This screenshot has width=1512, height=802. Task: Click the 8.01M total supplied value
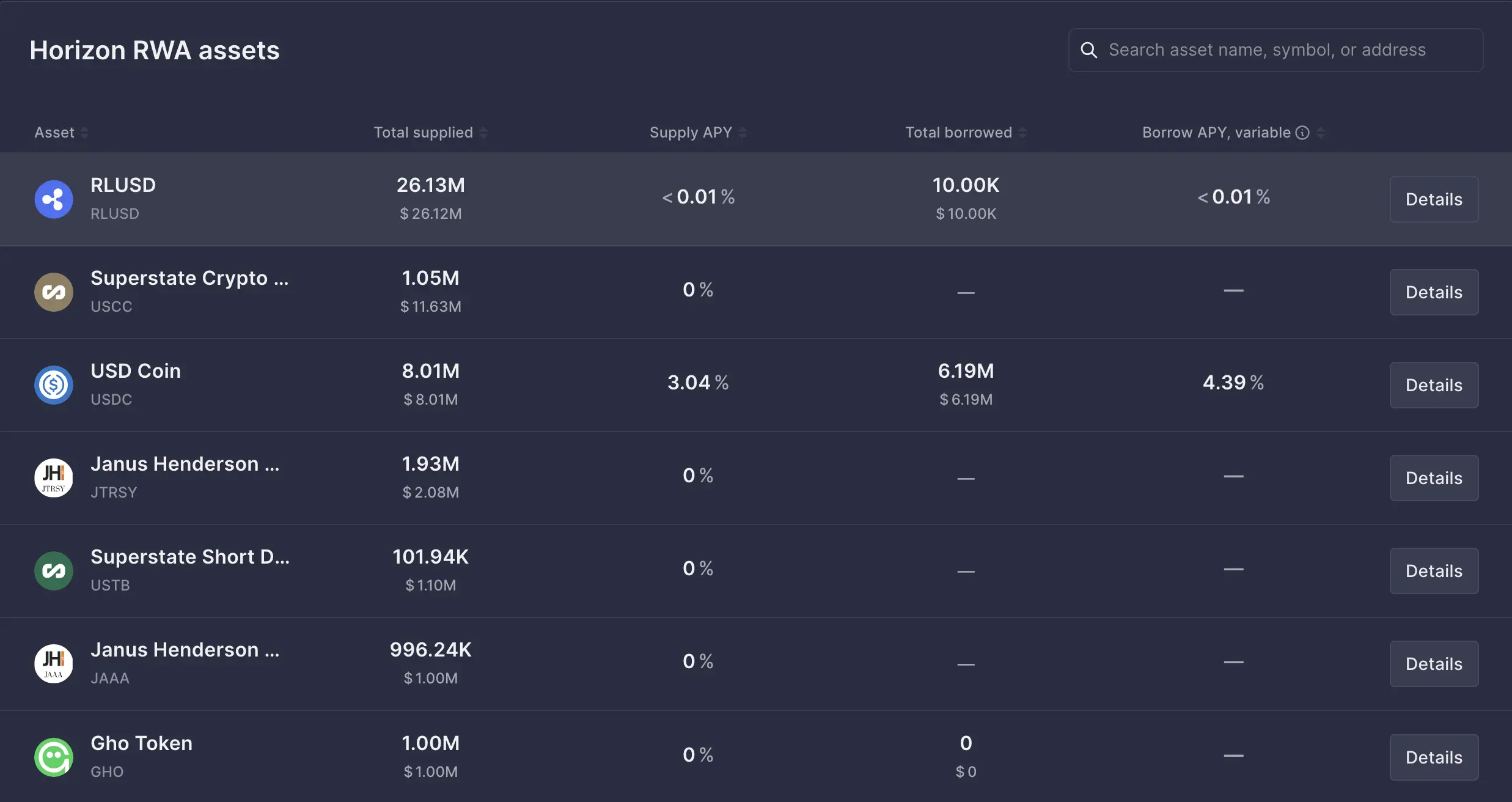[431, 371]
